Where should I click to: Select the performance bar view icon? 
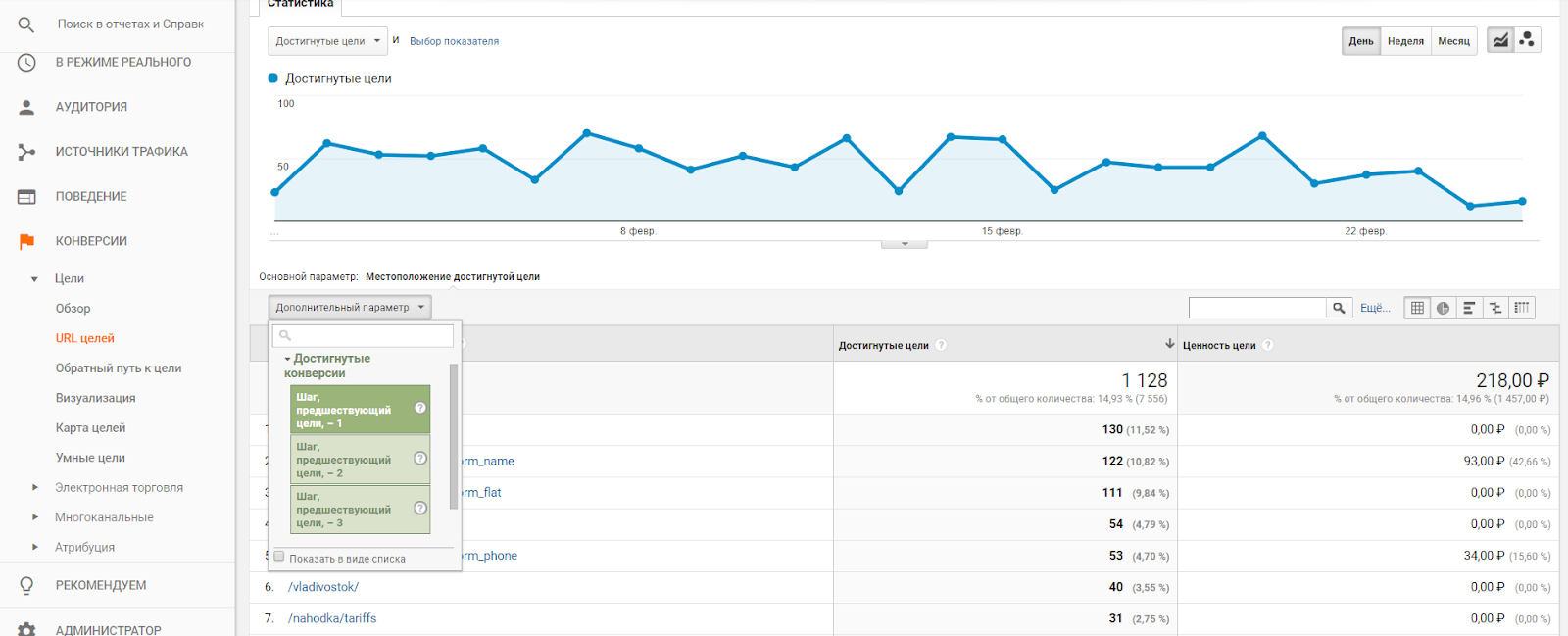tap(1469, 308)
